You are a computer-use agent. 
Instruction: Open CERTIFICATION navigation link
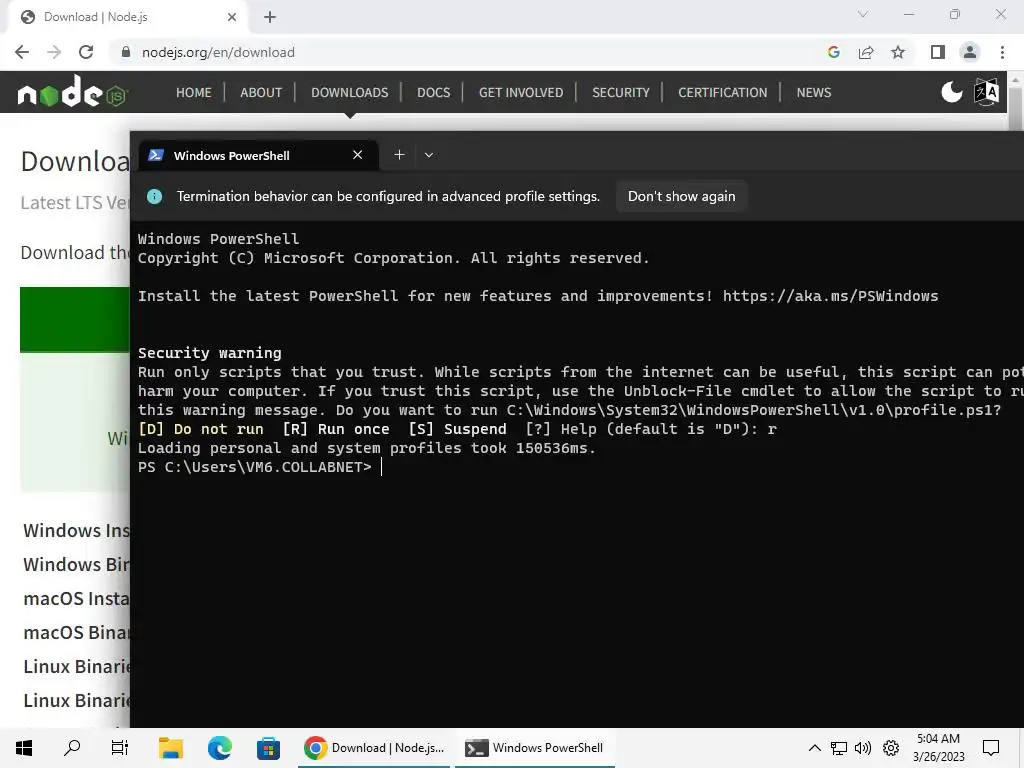723,93
